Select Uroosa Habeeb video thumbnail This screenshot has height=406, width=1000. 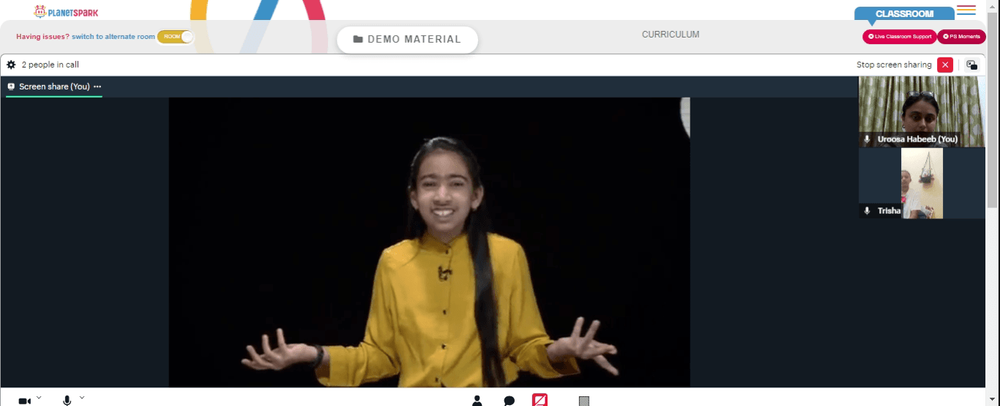click(x=922, y=112)
